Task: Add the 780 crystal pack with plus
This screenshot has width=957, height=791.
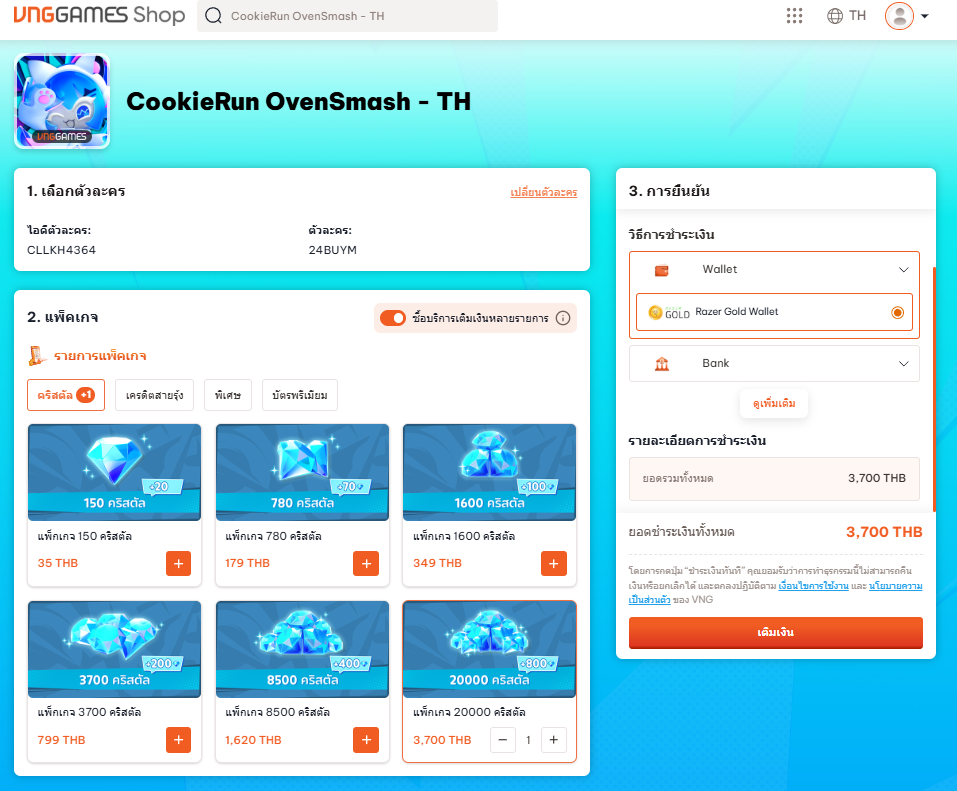Action: (x=366, y=563)
